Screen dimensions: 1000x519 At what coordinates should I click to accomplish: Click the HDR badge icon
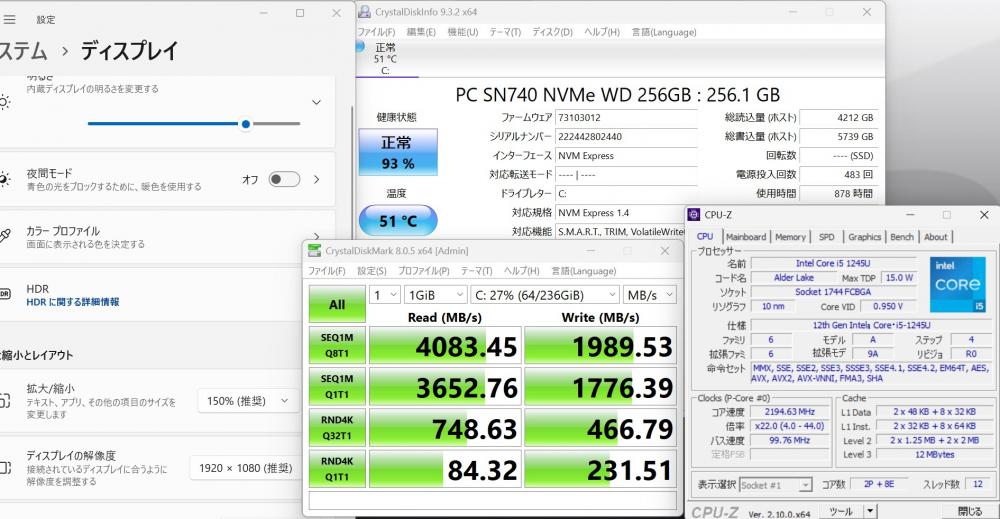[4, 294]
